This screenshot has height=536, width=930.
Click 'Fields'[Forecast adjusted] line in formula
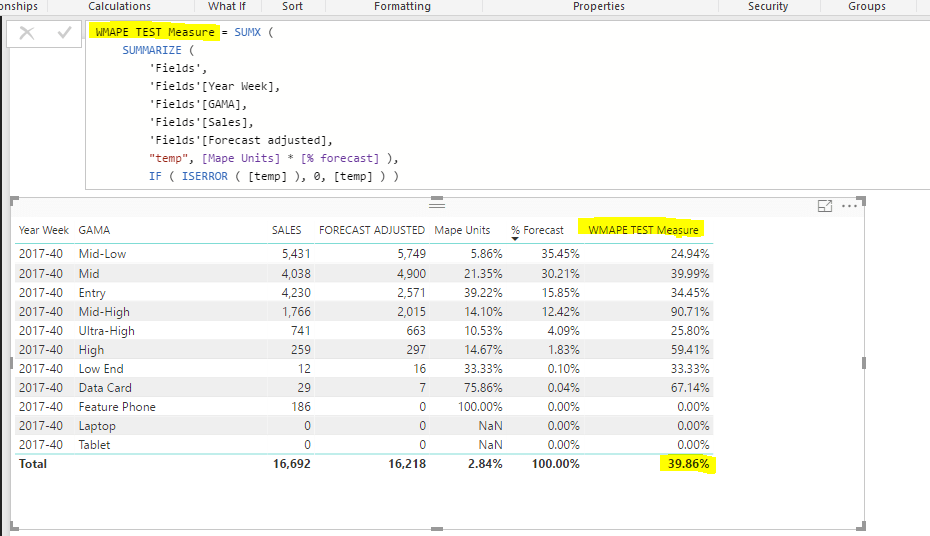[x=241, y=141]
